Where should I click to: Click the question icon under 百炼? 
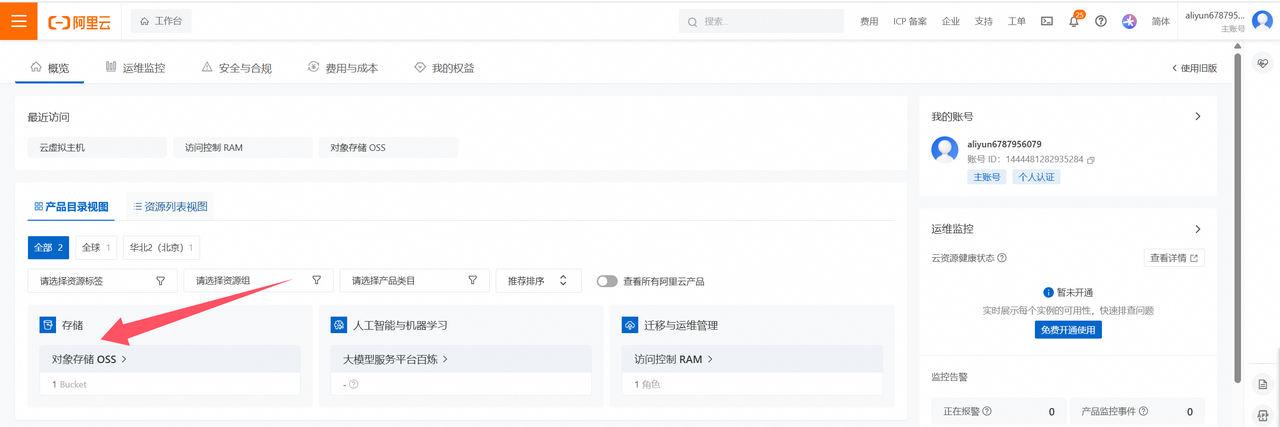click(354, 384)
